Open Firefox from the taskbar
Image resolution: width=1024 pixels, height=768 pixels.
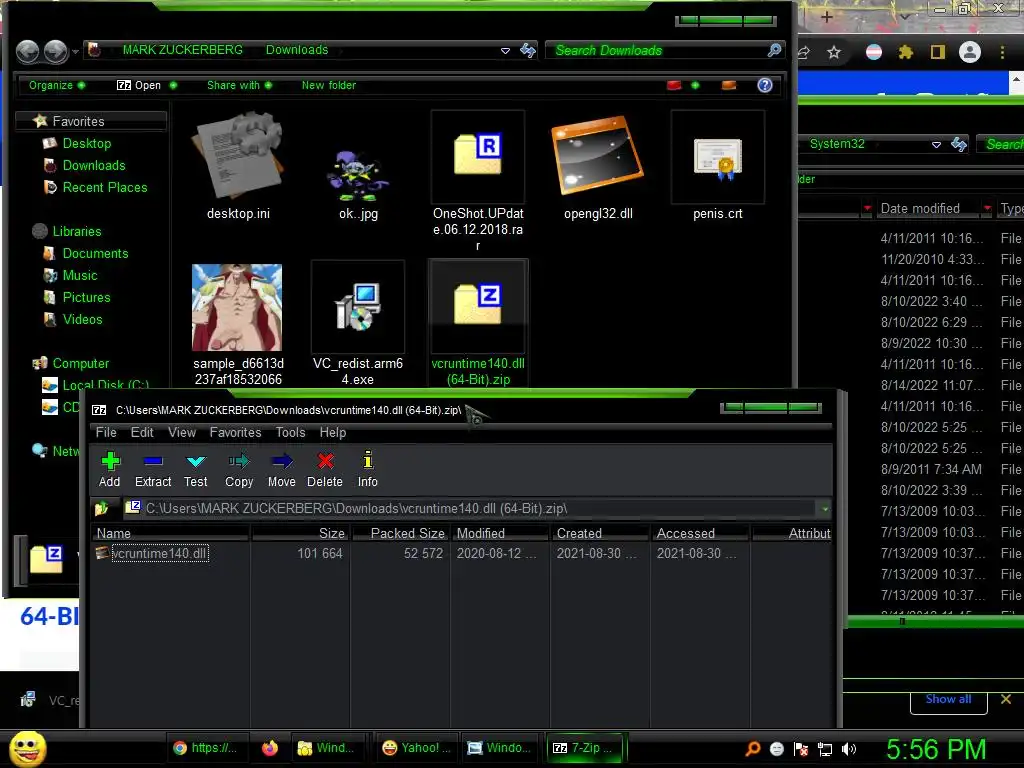pyautogui.click(x=270, y=748)
